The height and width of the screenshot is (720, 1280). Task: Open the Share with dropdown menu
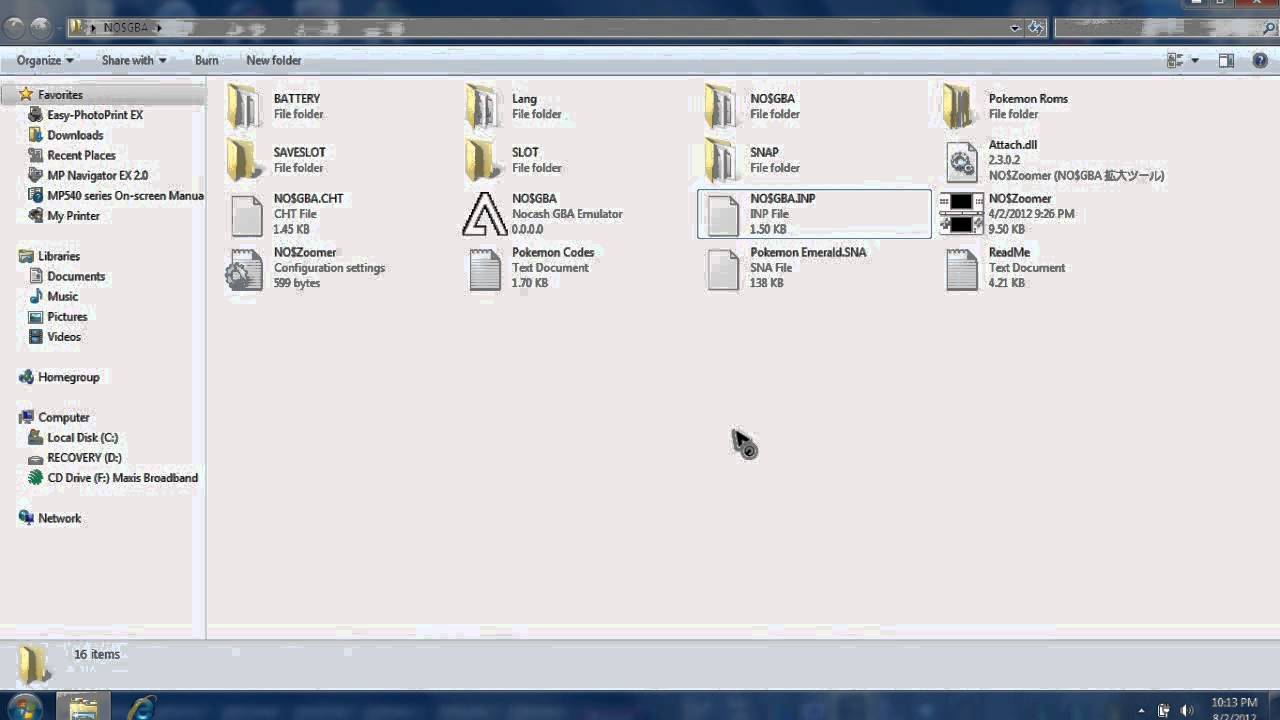134,61
